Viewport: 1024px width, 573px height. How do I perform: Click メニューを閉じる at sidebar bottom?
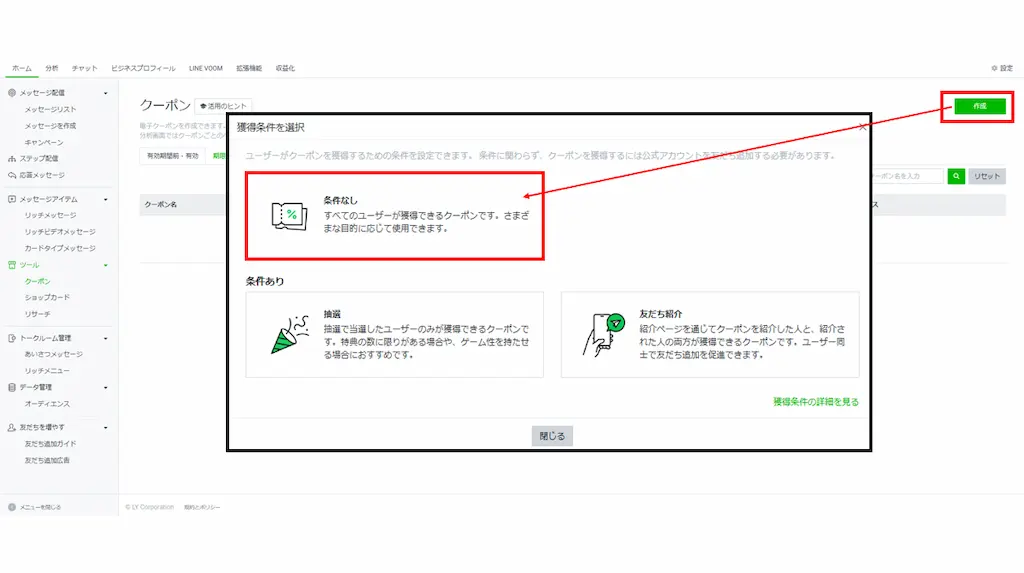point(35,507)
